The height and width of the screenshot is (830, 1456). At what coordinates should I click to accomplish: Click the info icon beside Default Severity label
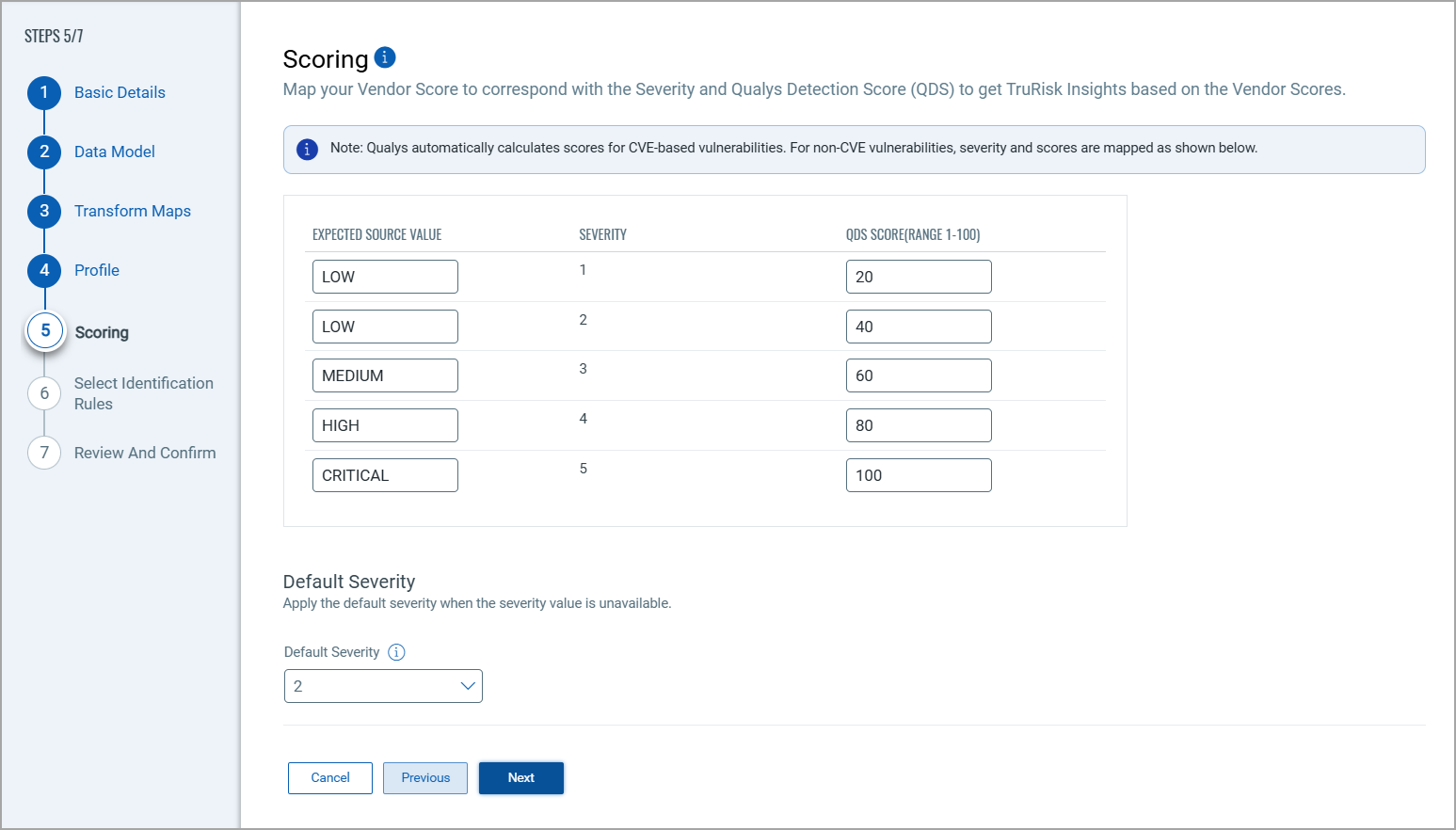(x=397, y=652)
